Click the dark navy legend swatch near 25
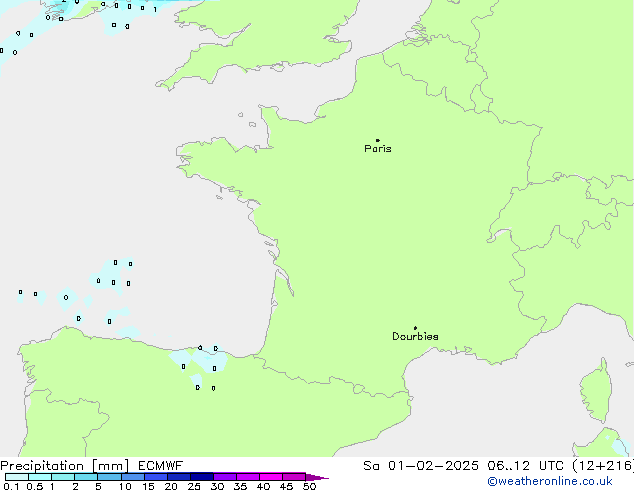634x490 pixels. pyautogui.click(x=201, y=477)
